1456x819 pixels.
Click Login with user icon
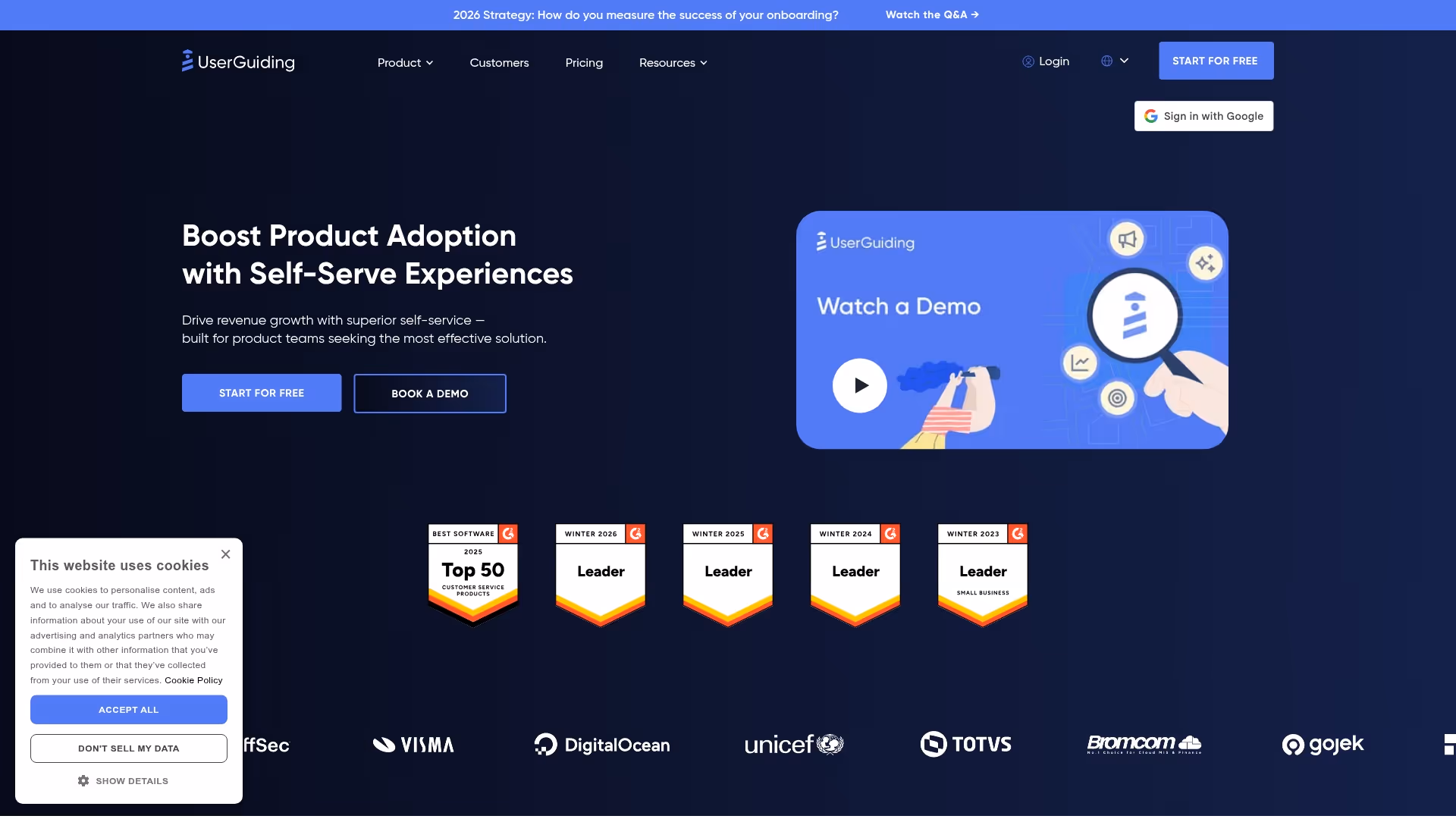[1046, 61]
